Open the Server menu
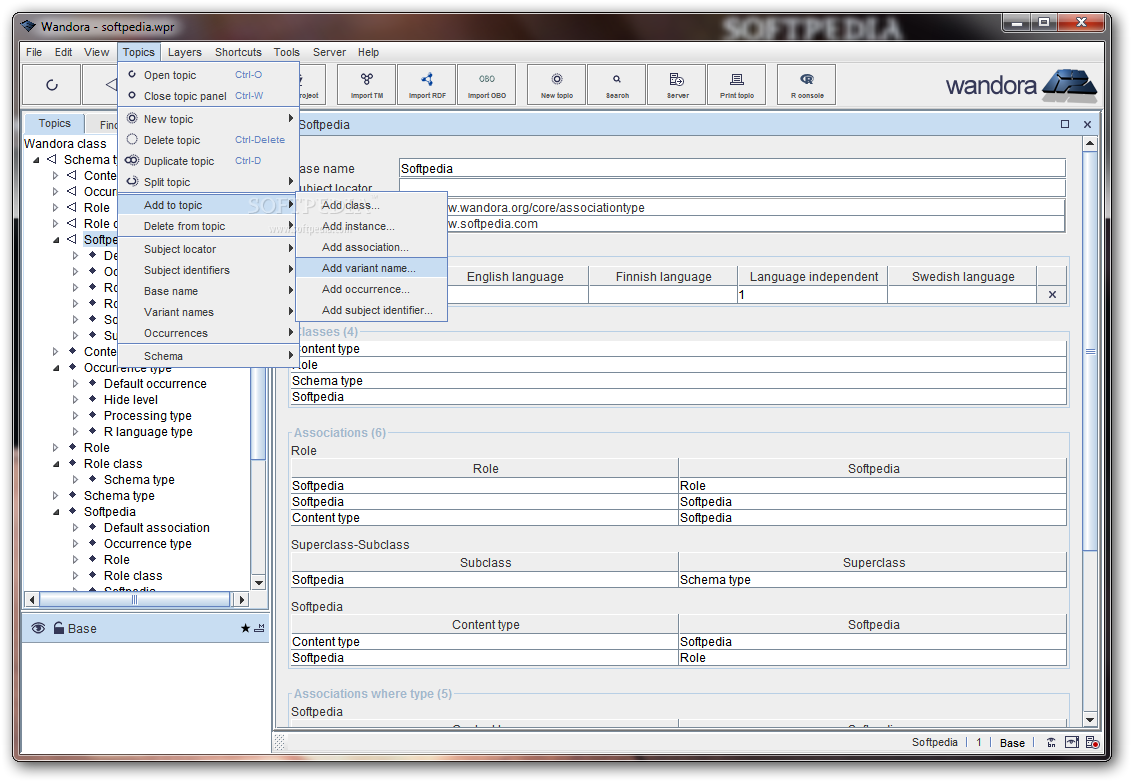Image resolution: width=1132 pixels, height=782 pixels. point(329,52)
